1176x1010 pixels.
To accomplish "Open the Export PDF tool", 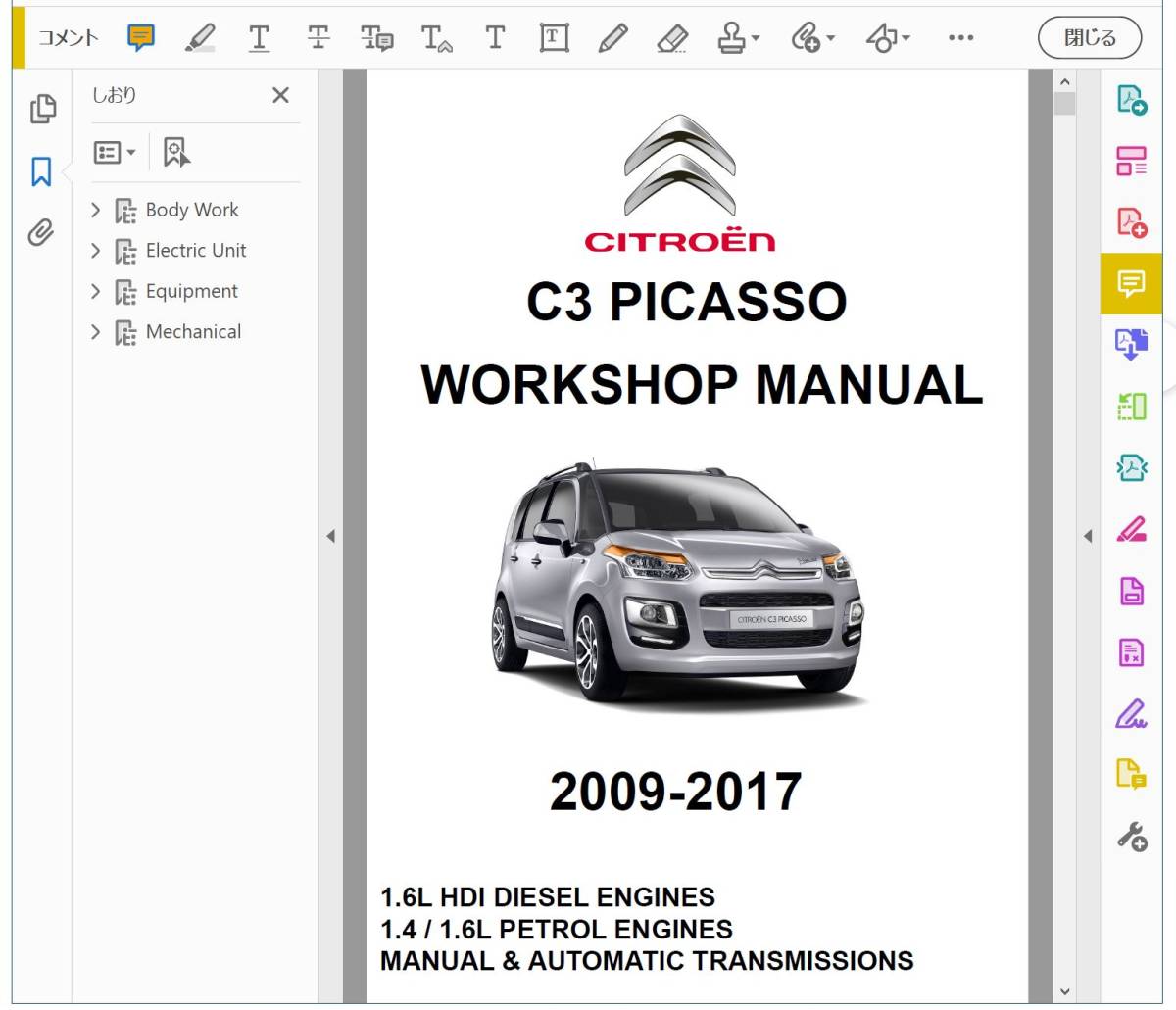I will coord(1132,100).
